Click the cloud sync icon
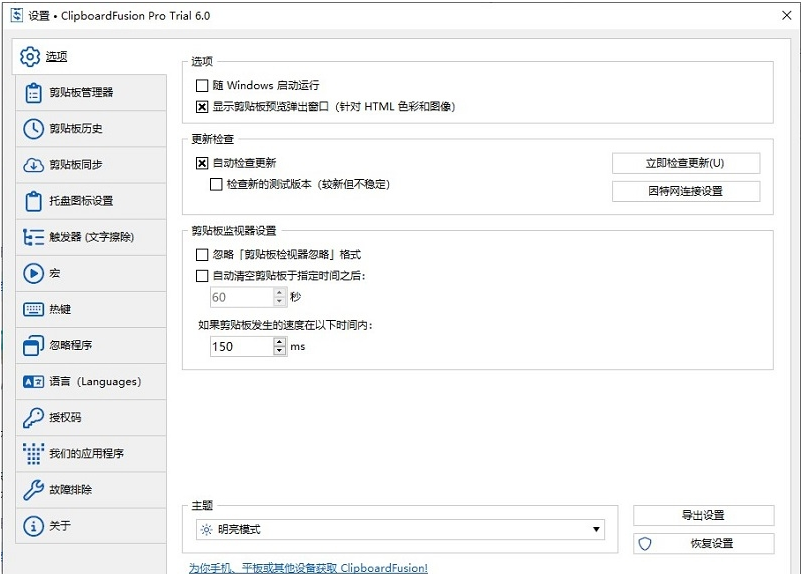805x574 pixels. pos(33,165)
